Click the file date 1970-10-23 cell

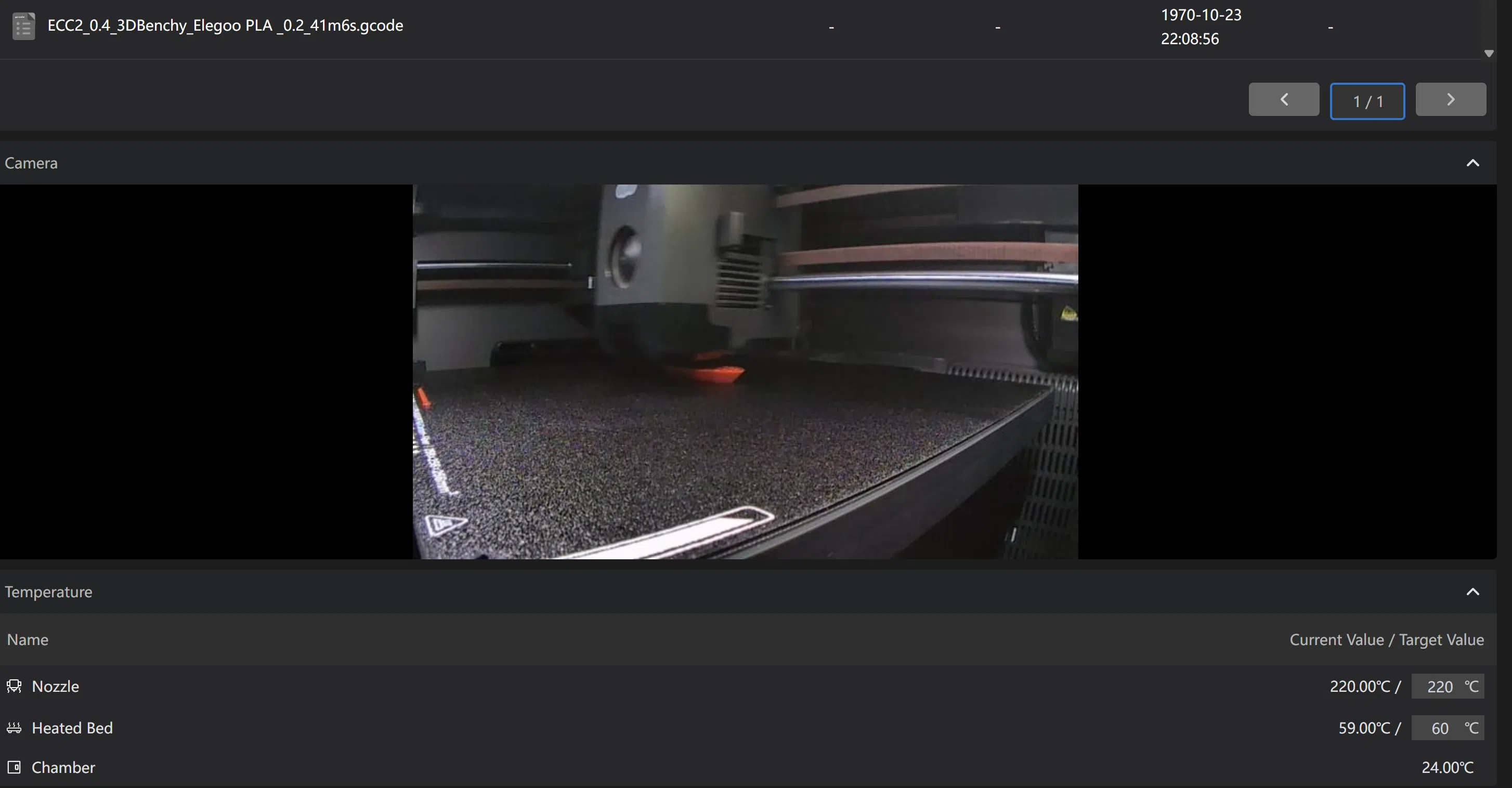coord(1201,27)
